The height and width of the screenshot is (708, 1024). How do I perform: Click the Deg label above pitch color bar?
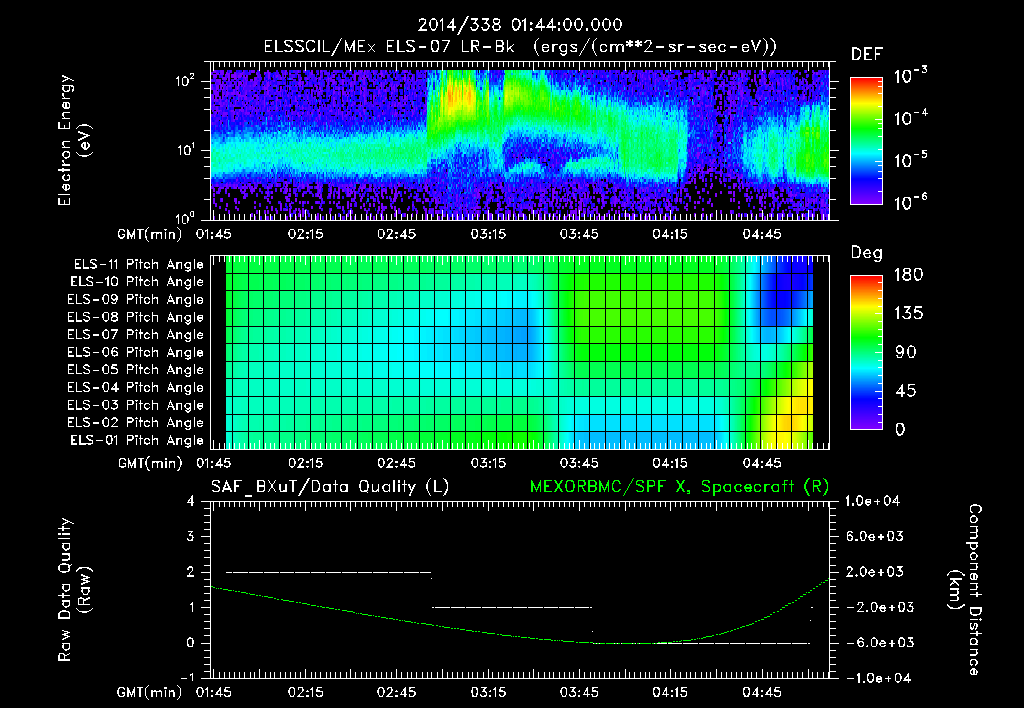pyautogui.click(x=866, y=253)
